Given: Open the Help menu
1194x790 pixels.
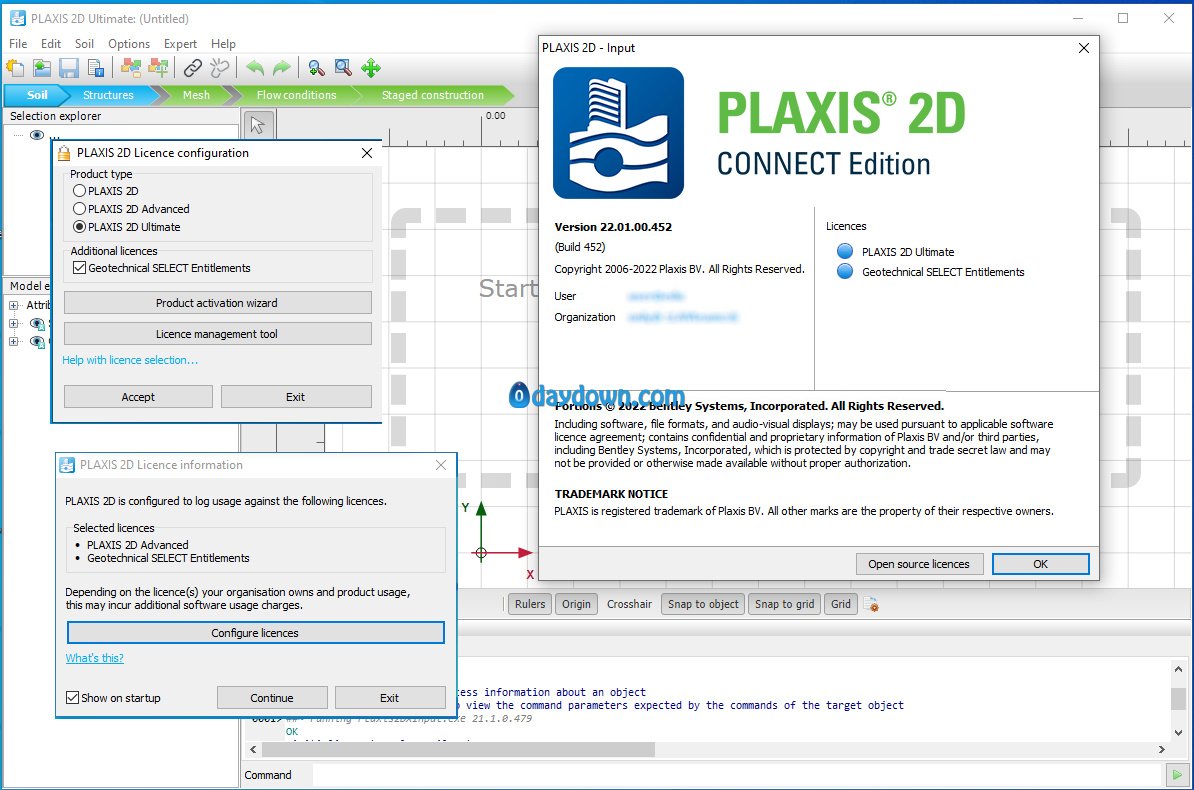Looking at the screenshot, I should coord(223,44).
